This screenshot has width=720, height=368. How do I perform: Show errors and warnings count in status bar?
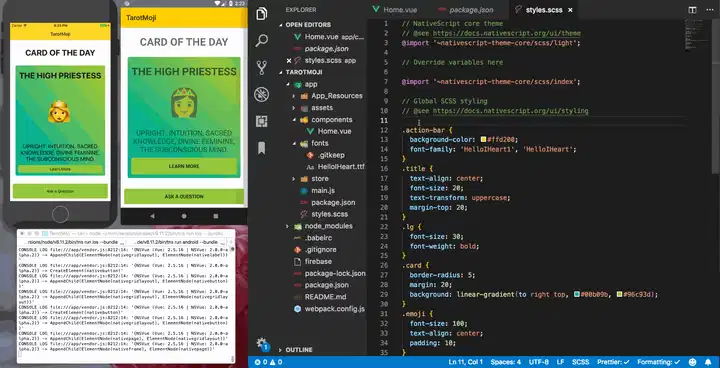268,362
